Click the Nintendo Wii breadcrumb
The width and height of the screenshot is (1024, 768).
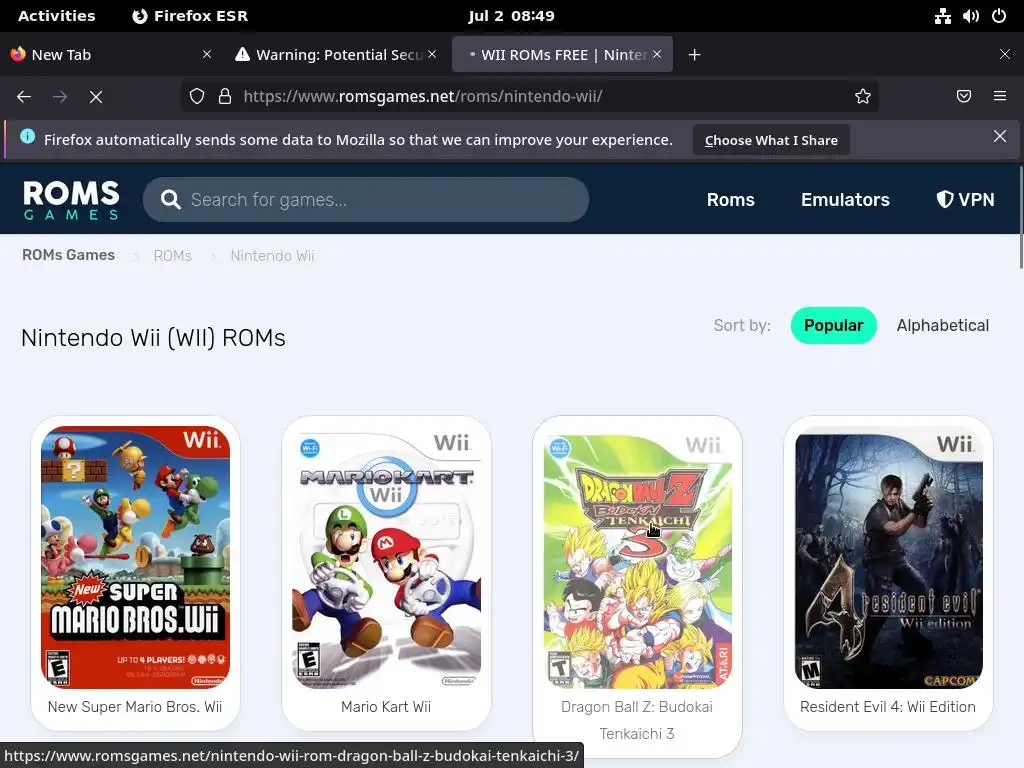tap(272, 255)
